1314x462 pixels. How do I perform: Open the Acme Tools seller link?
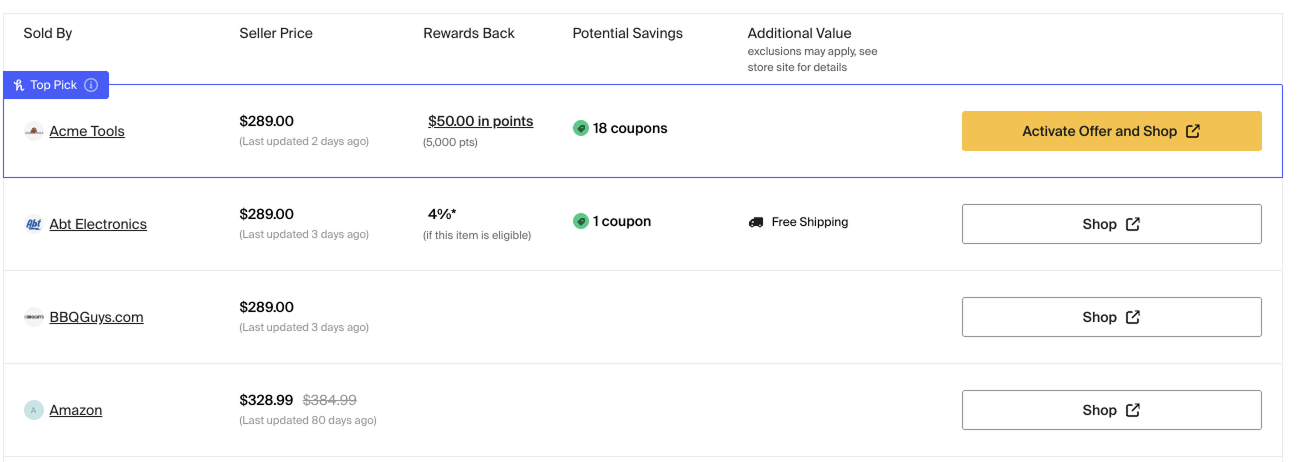pyautogui.click(x=87, y=131)
